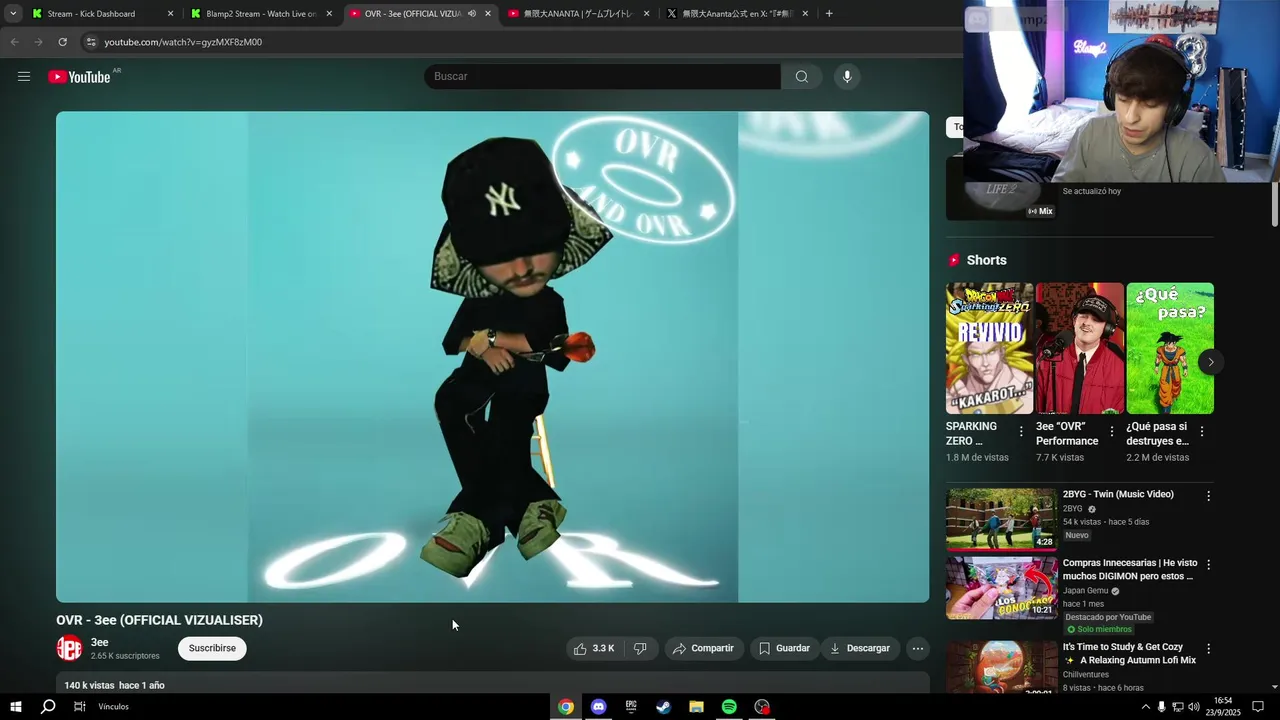This screenshot has height=720, width=1280.
Task: Click the Compartir share button
Action: 704,648
